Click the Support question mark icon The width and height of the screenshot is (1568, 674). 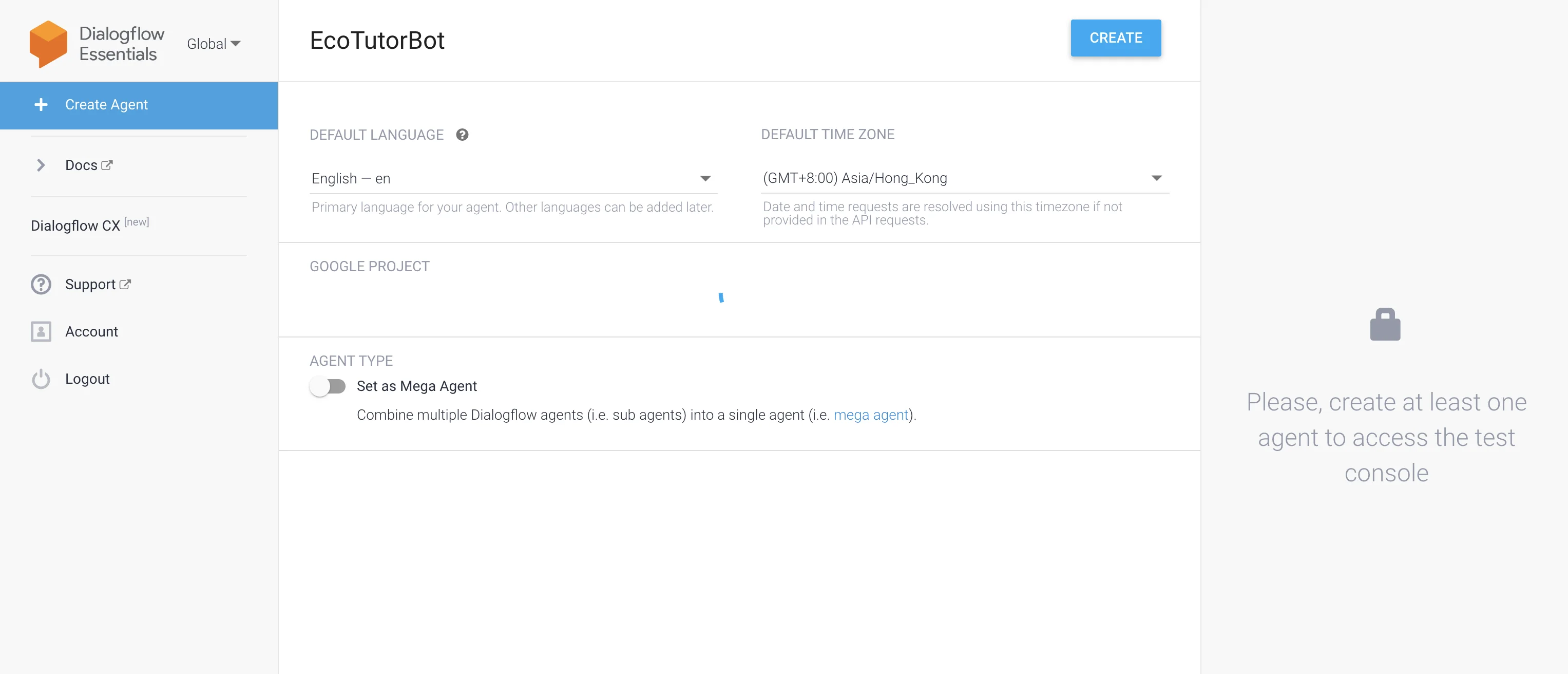(41, 284)
